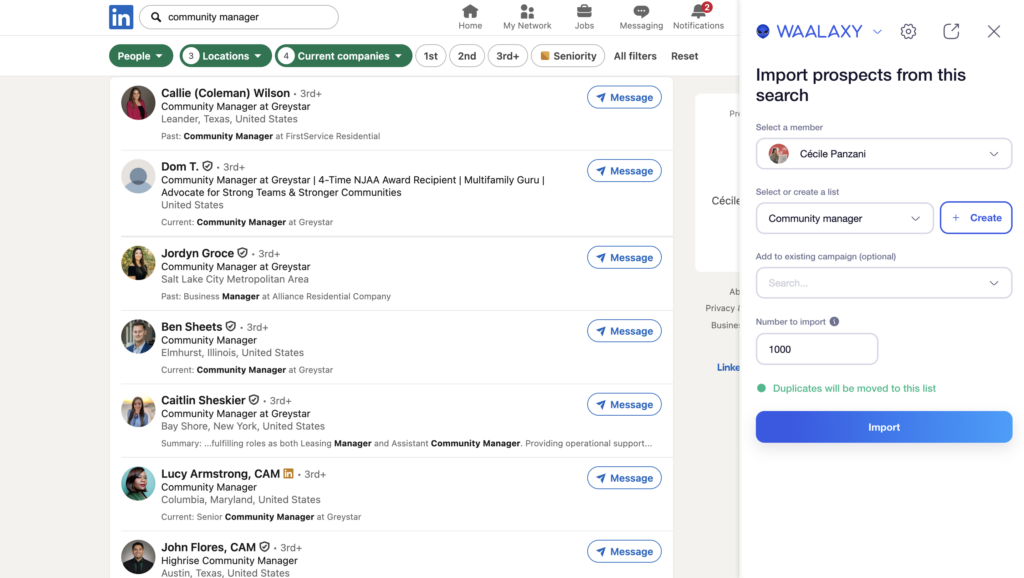
Task: Click the Number to import field
Action: 816,349
